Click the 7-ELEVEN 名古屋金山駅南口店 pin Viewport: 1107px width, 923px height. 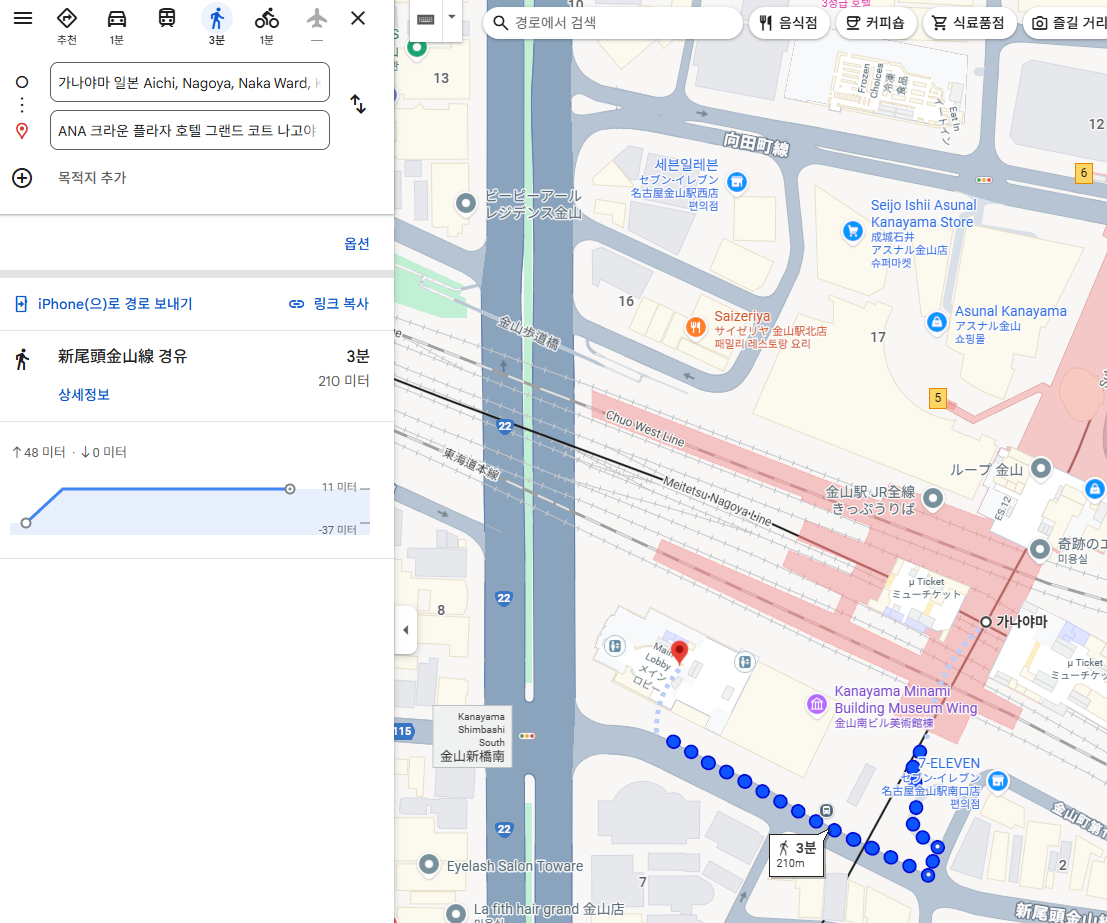click(x=998, y=780)
